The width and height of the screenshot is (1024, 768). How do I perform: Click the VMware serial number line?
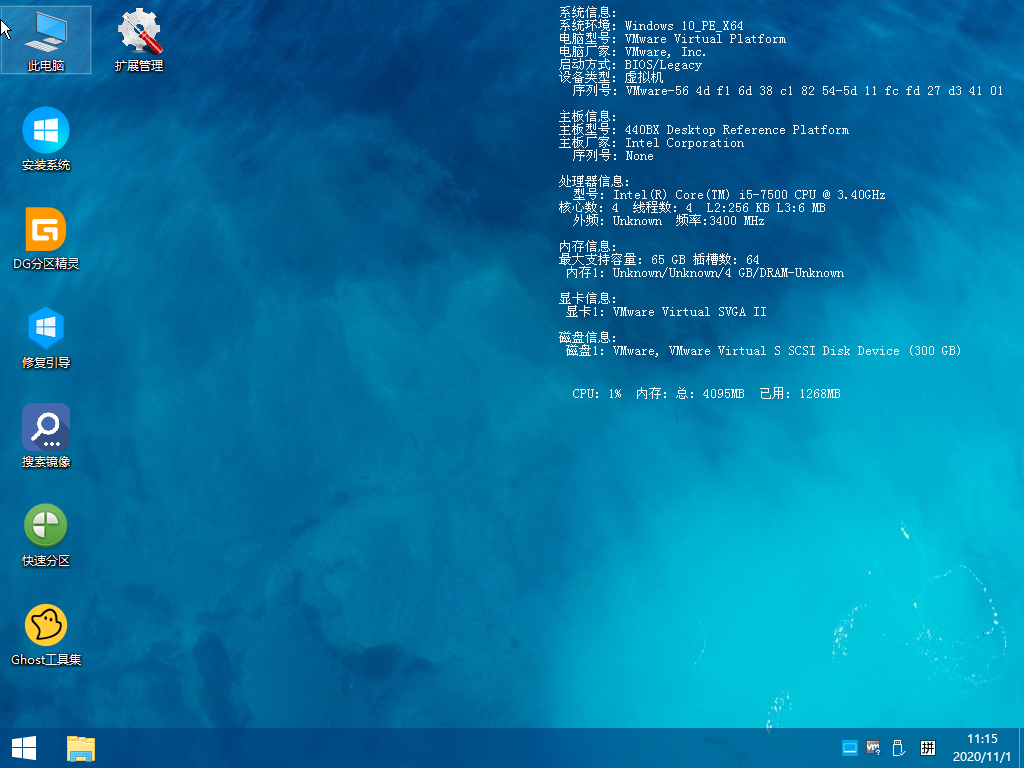coord(788,91)
